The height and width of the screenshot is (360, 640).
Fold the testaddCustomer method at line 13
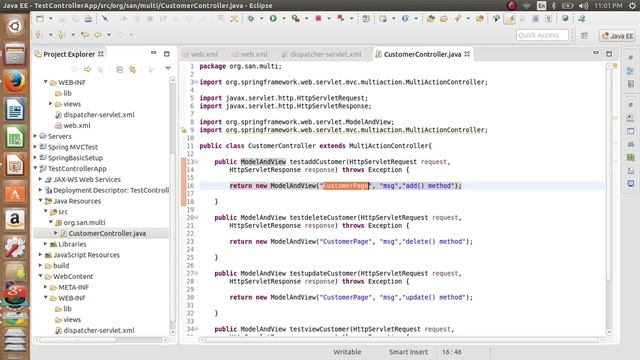point(196,162)
